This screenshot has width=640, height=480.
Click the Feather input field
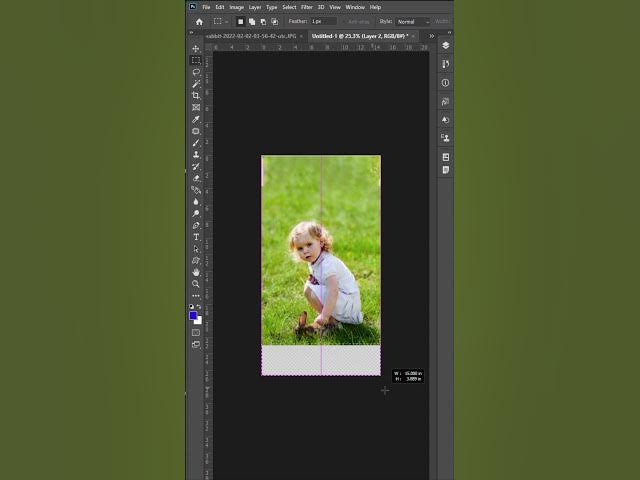[x=323, y=21]
